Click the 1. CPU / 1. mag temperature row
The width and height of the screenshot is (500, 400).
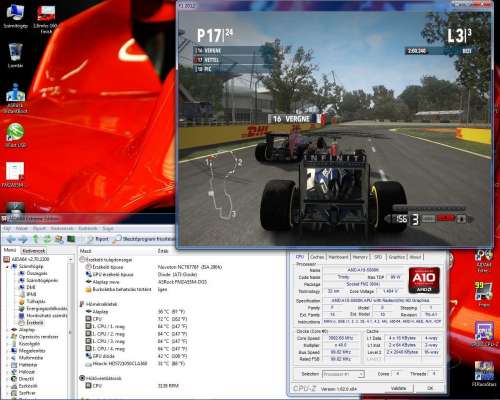click(136, 326)
